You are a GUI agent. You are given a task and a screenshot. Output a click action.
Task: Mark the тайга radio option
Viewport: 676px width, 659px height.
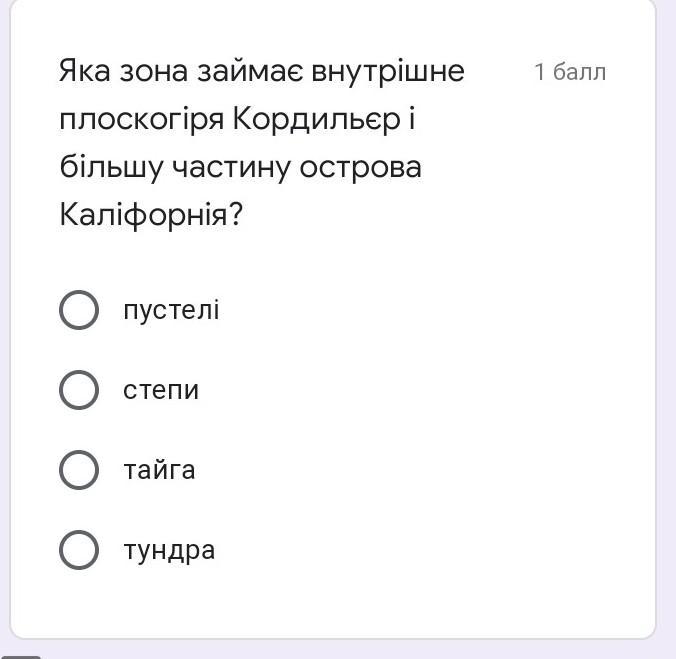[79, 470]
